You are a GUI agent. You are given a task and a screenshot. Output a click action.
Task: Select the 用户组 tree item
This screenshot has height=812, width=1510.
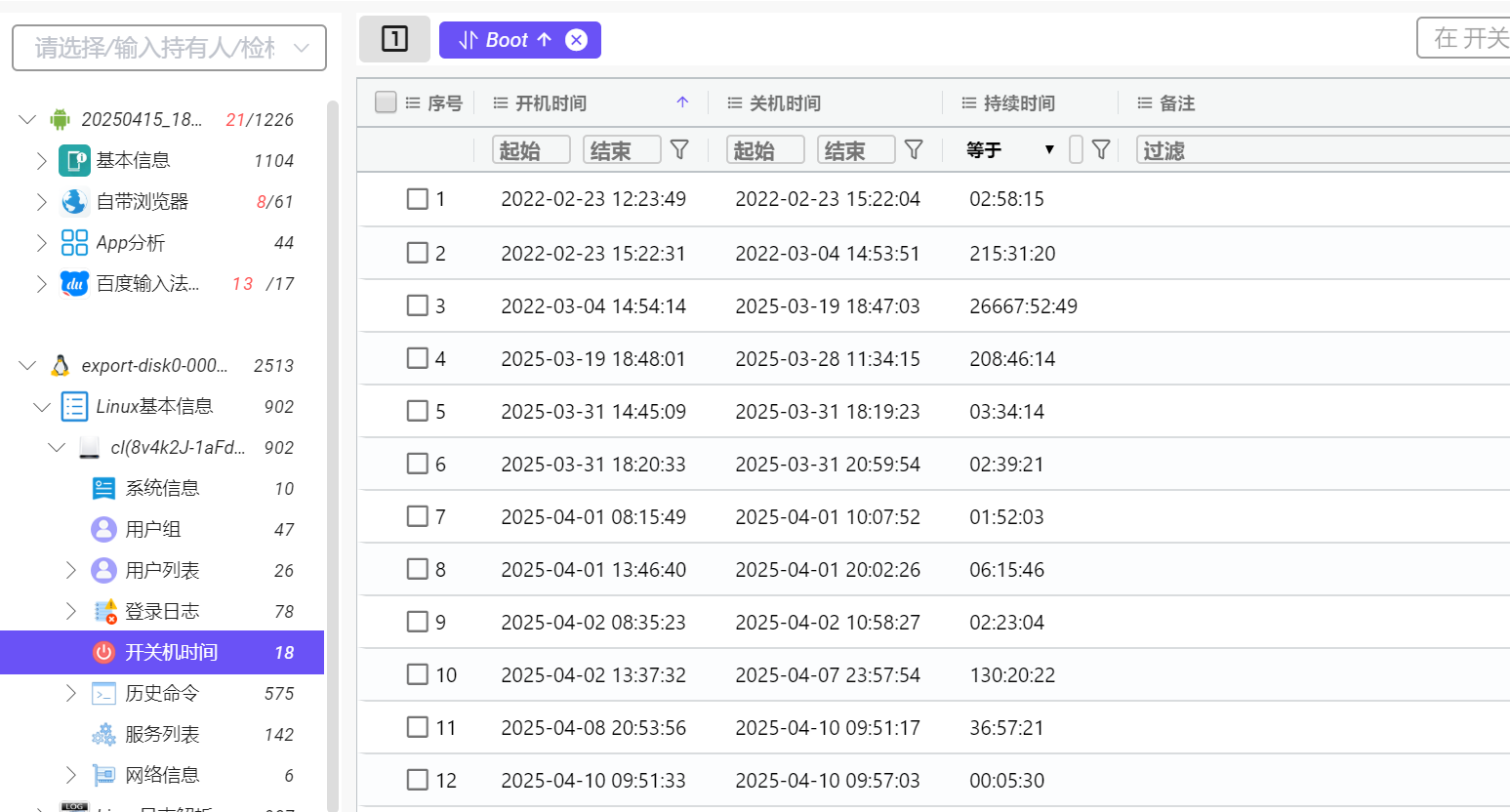click(x=162, y=529)
